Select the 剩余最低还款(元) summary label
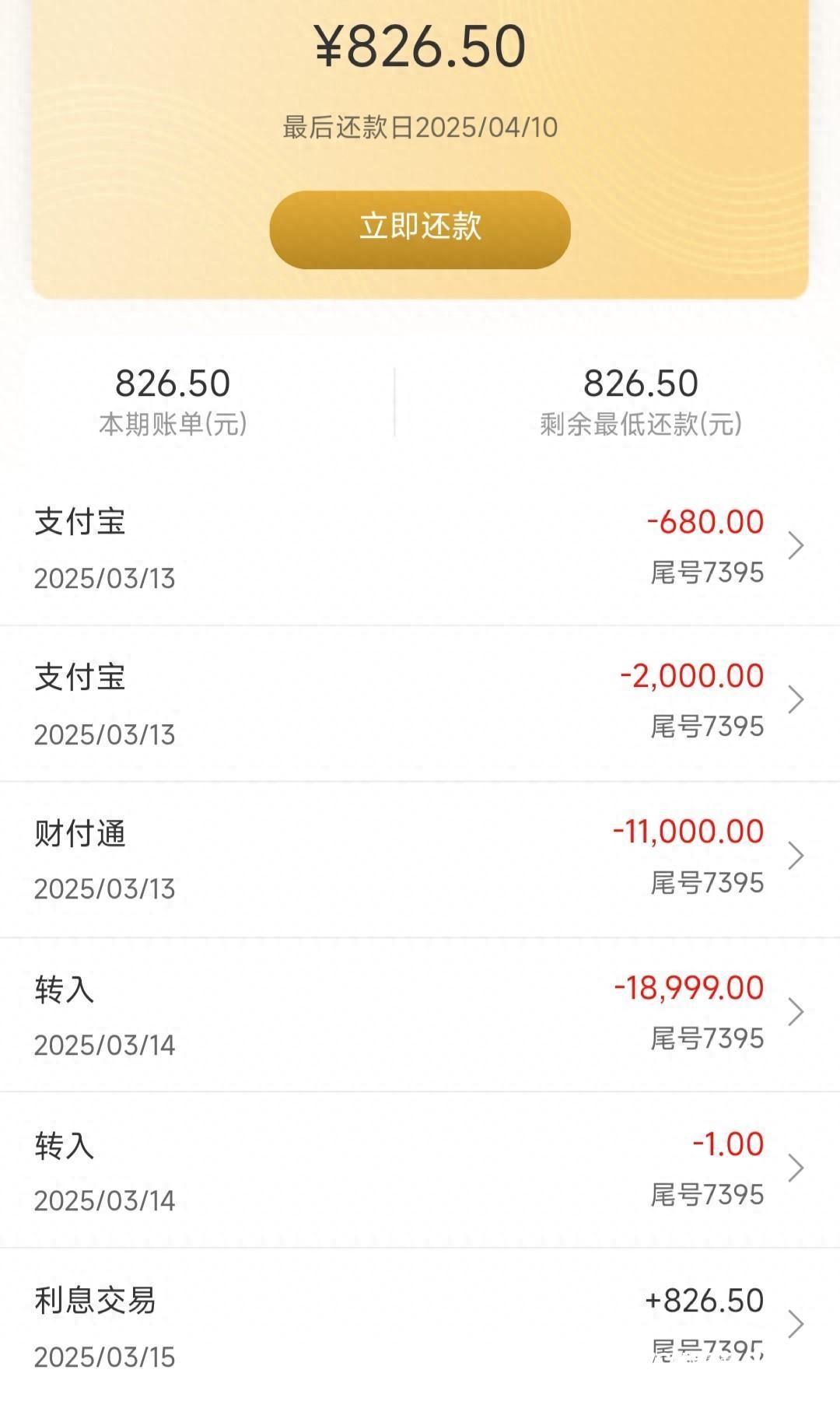840x1401 pixels. tap(641, 425)
